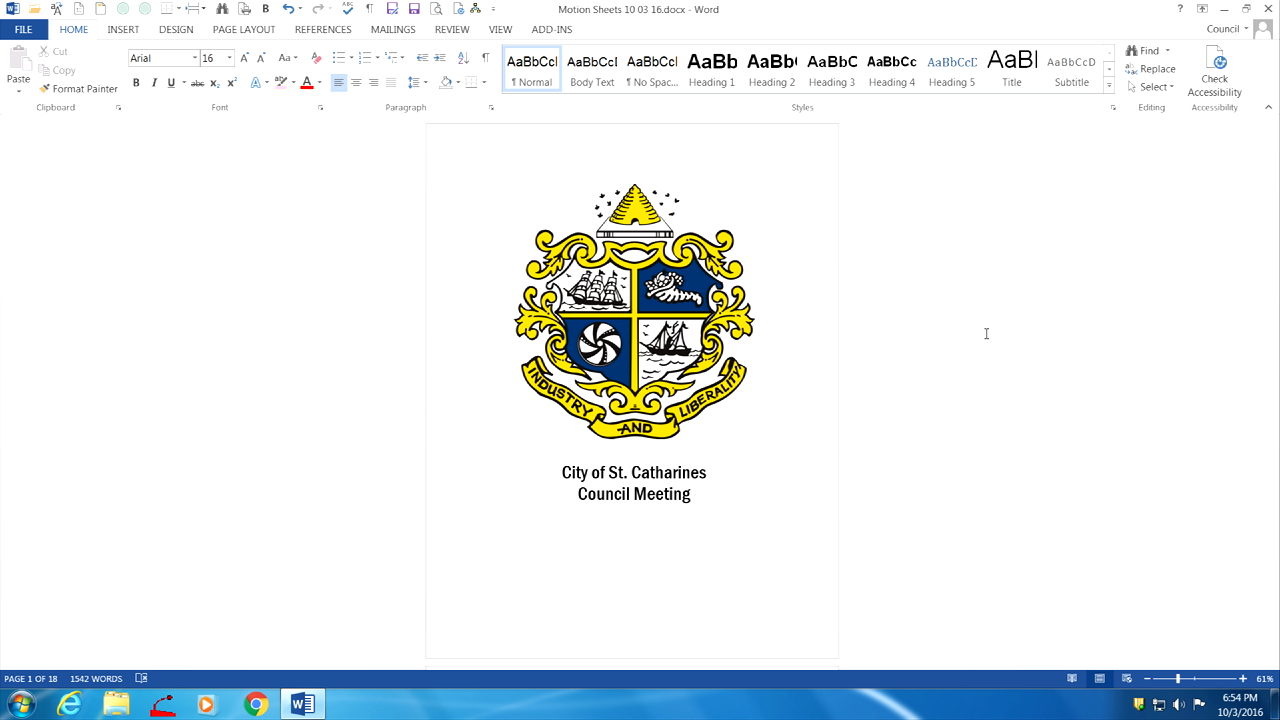Switch to the PAGE LAYOUT tab
Viewport: 1280px width, 720px height.
[x=244, y=30]
